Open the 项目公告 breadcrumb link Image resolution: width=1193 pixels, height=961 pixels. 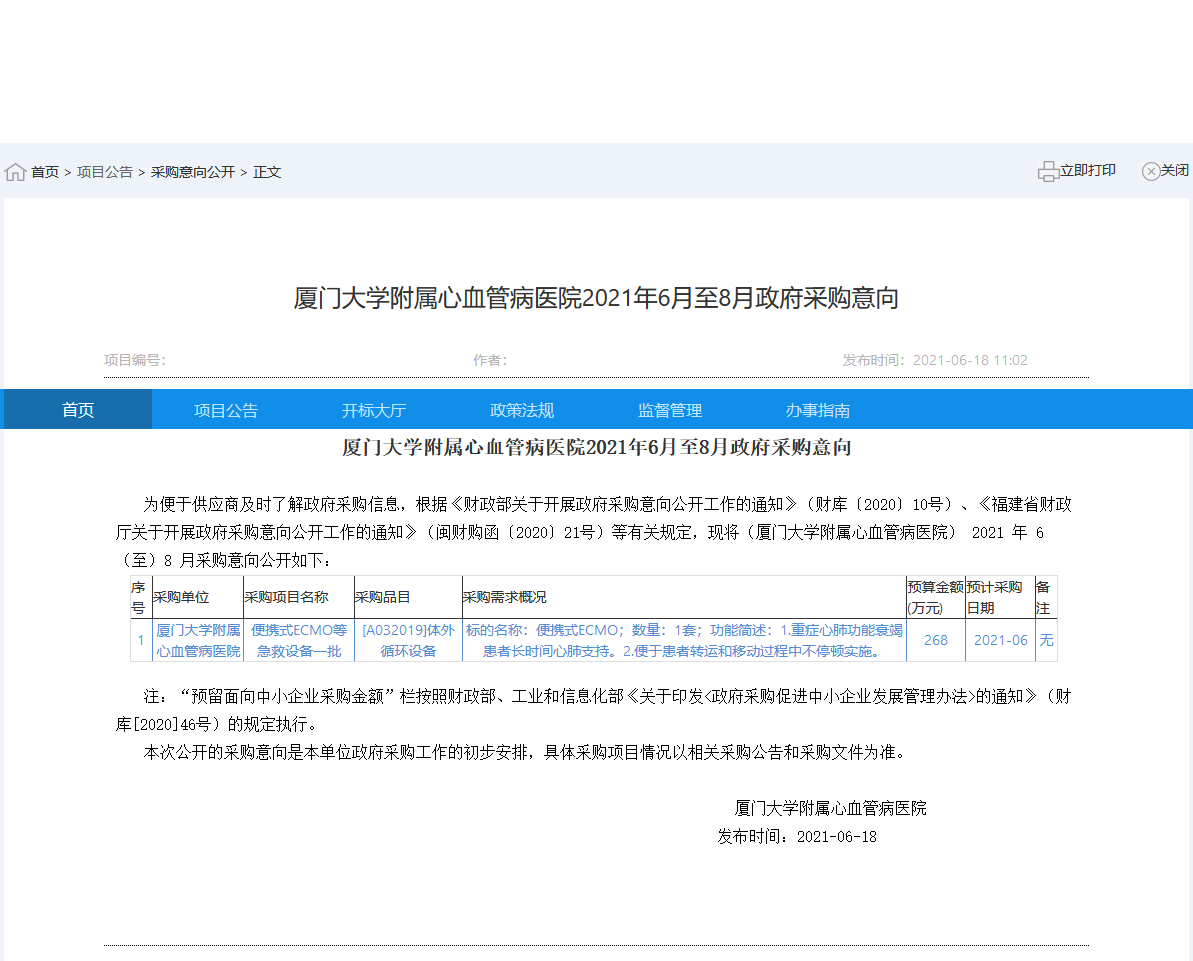click(105, 171)
